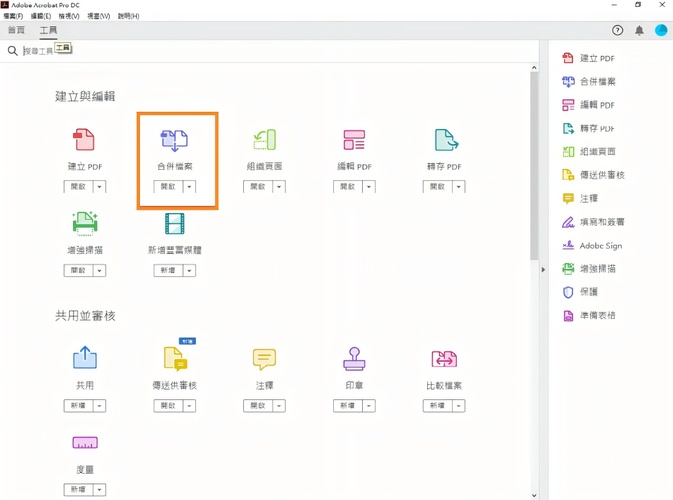
Task: Click the 新增 button under 共用
Action: pos(79,406)
